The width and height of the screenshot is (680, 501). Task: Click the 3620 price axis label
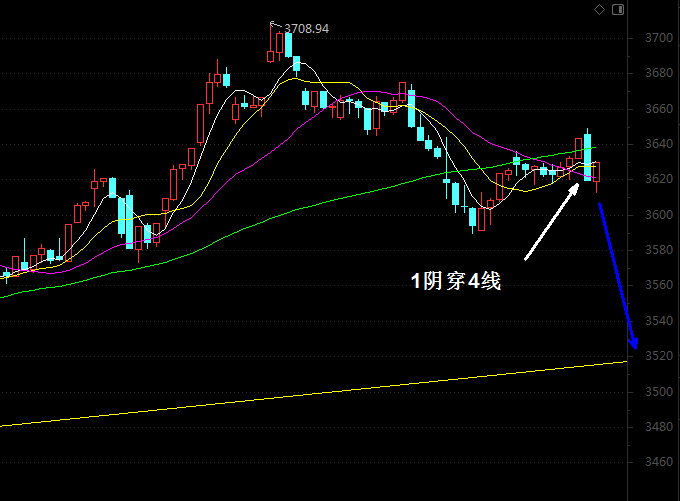coord(659,179)
